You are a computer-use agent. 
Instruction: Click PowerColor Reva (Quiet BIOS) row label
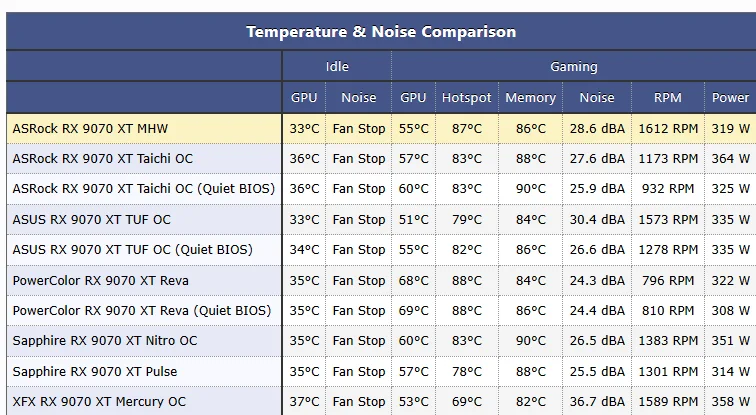(x=142, y=310)
